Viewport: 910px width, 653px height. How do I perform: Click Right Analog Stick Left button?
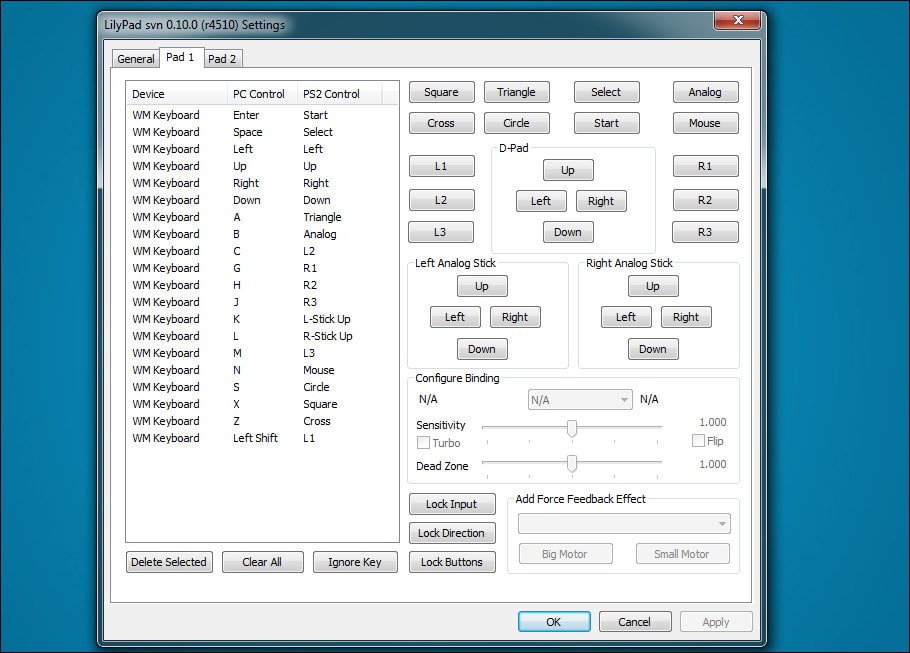(626, 317)
